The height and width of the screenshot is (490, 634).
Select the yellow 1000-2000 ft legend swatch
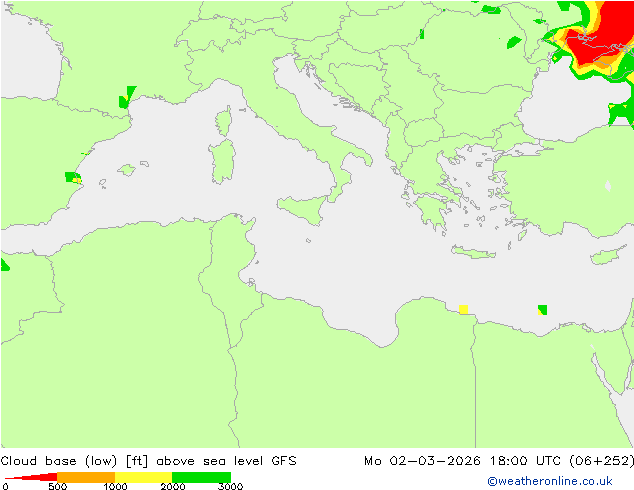144,477
